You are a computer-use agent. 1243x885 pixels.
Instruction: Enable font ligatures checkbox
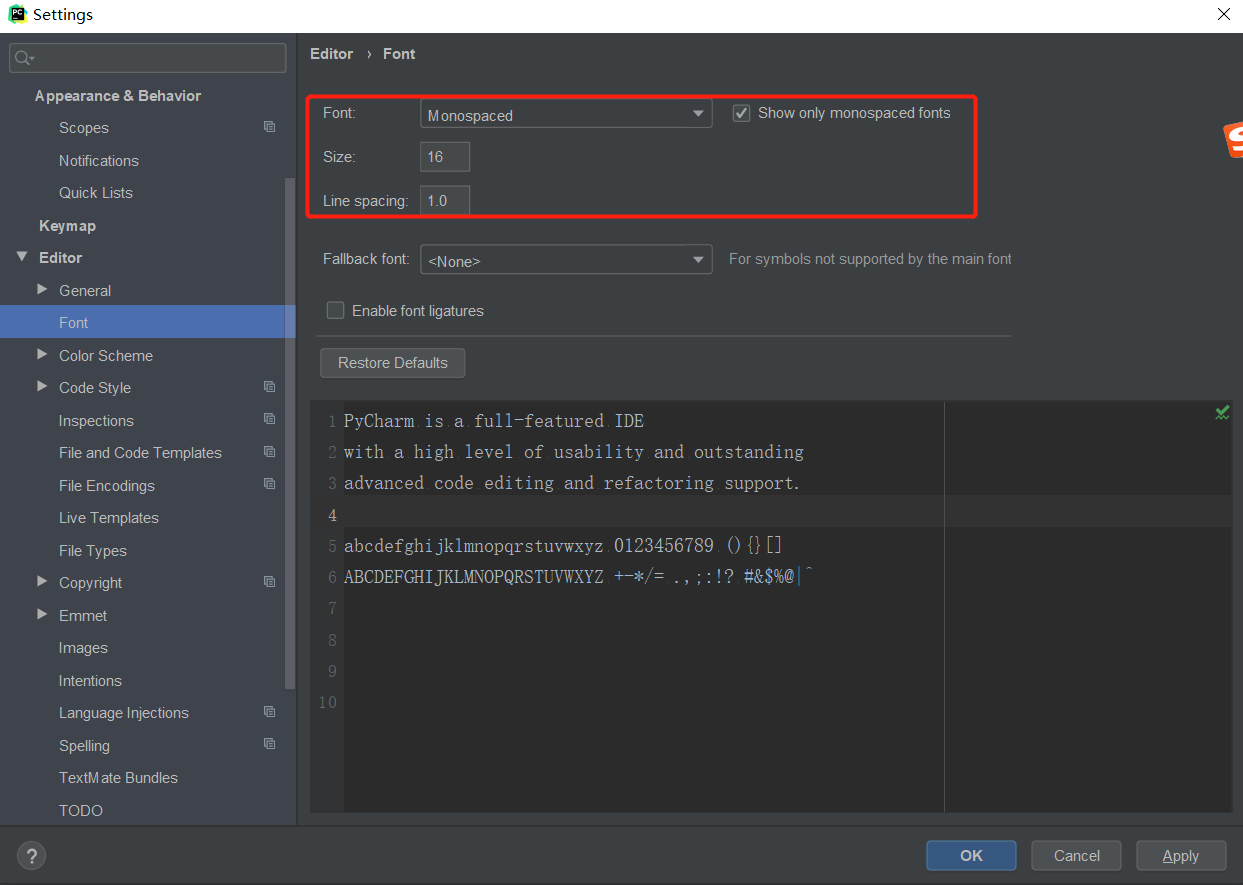tap(335, 311)
